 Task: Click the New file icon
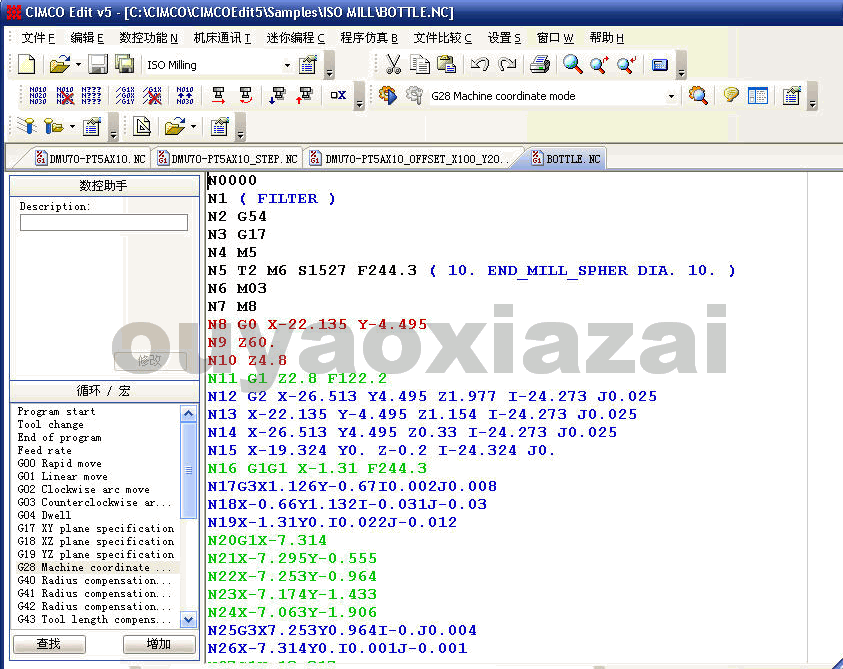coord(26,65)
